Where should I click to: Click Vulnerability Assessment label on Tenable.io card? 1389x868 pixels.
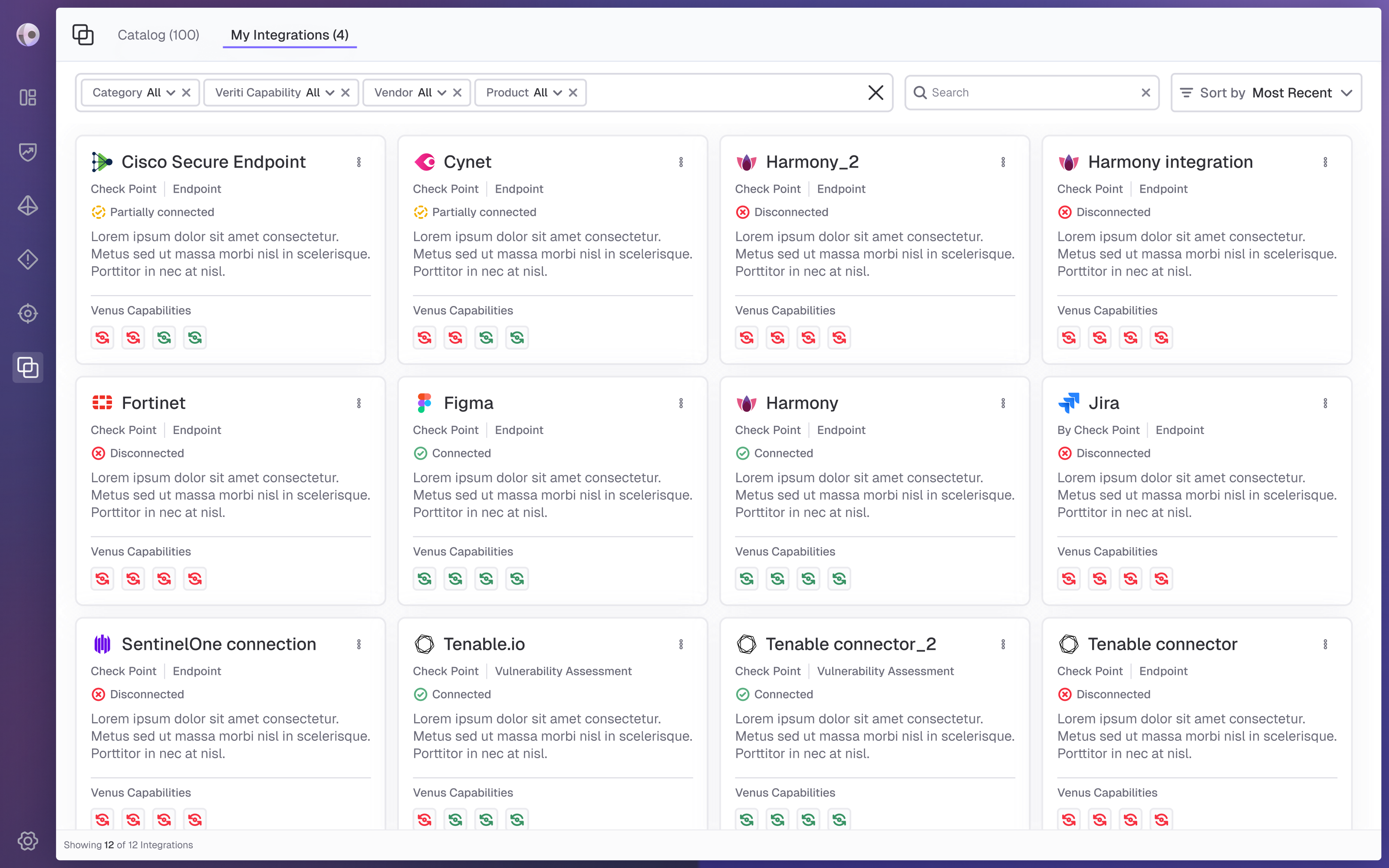(563, 671)
